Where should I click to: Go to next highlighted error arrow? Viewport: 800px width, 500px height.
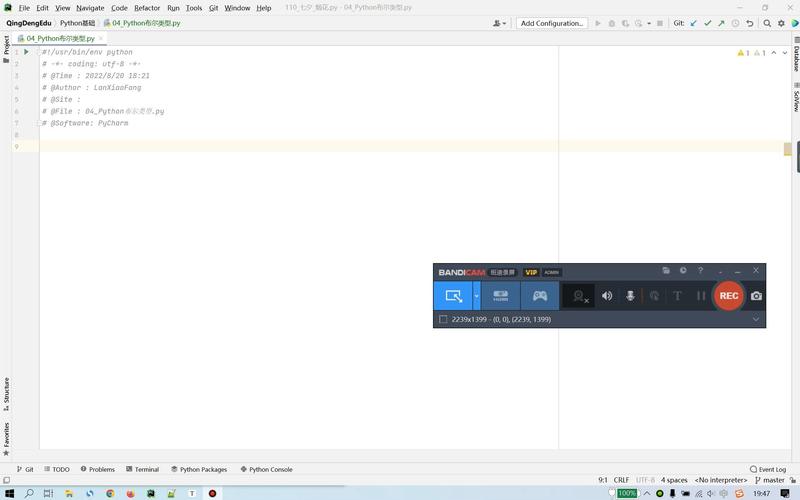(785, 53)
